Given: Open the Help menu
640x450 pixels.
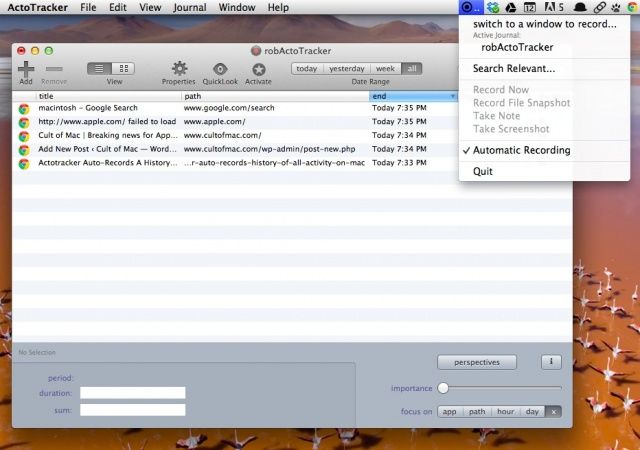Looking at the screenshot, I should [x=278, y=7].
